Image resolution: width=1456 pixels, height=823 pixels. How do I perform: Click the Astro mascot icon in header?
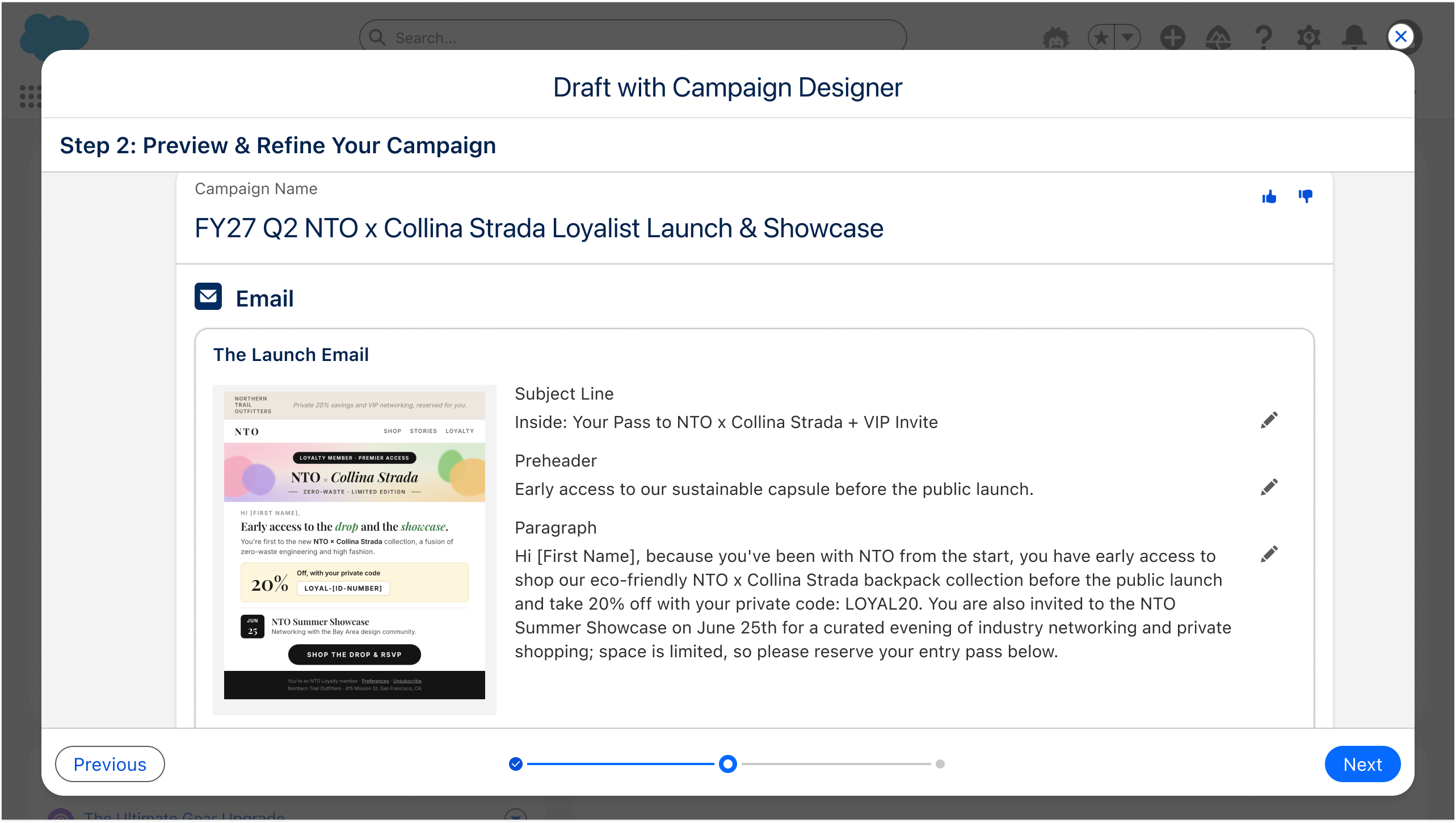tap(1056, 38)
